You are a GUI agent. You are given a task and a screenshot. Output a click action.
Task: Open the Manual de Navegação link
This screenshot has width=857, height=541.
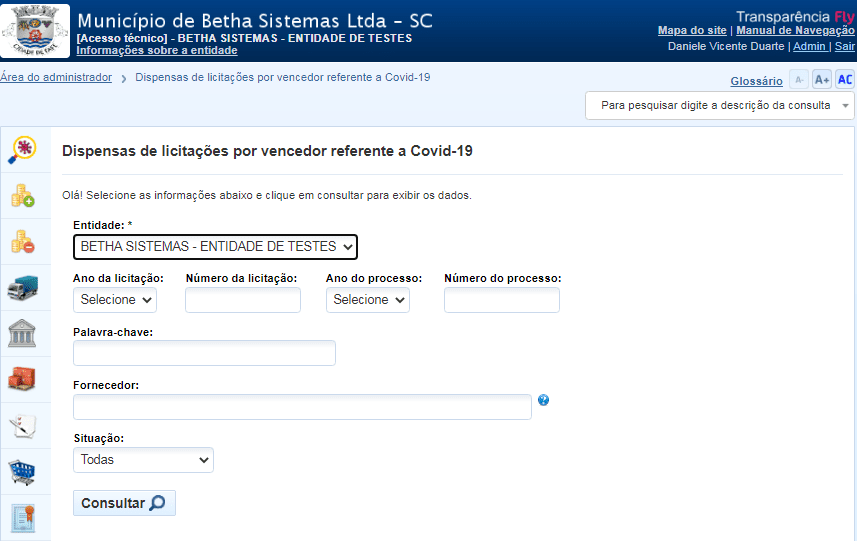(x=795, y=31)
